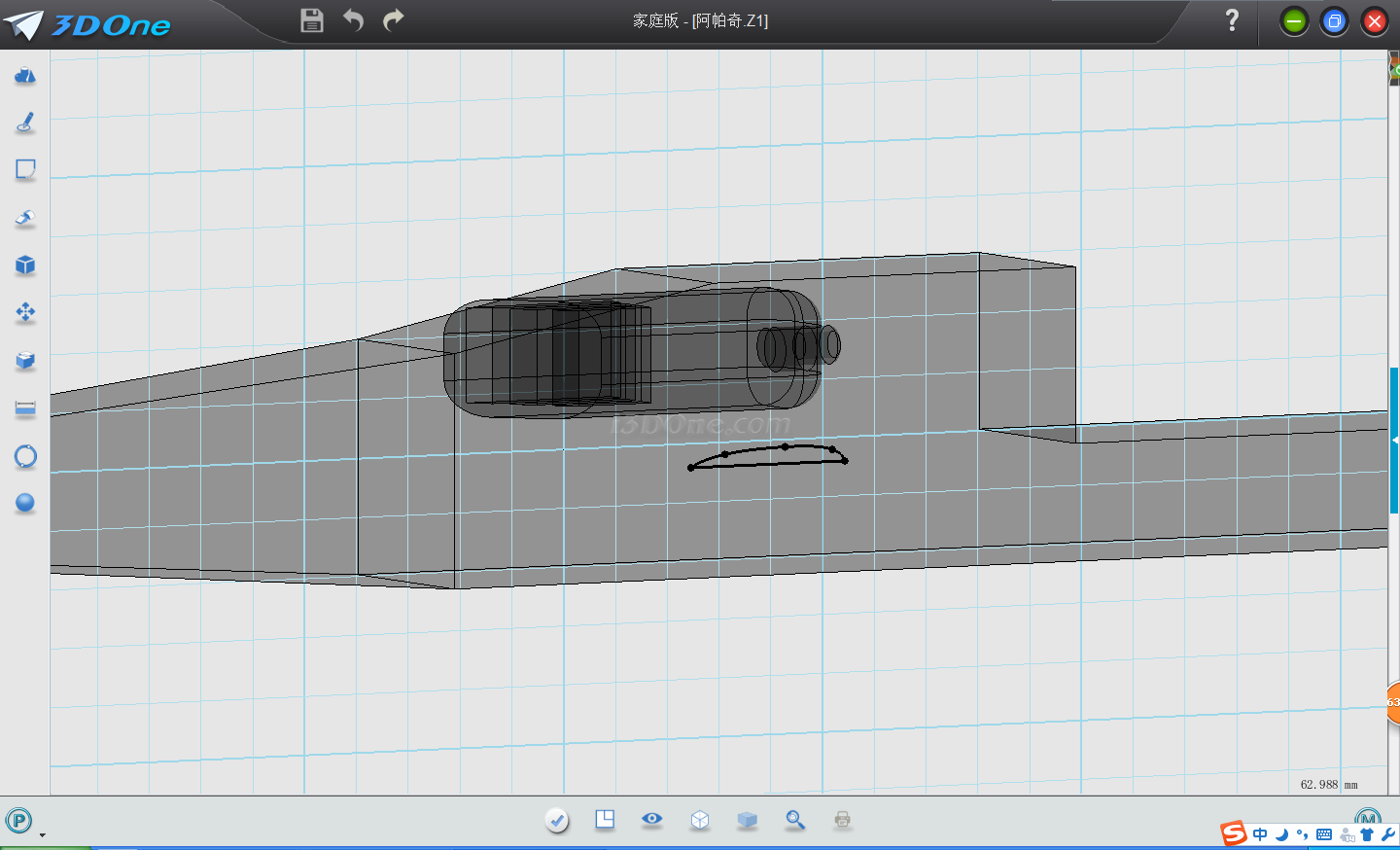1400x850 pixels.
Task: Expand the right side panel handle
Action: 1394,441
